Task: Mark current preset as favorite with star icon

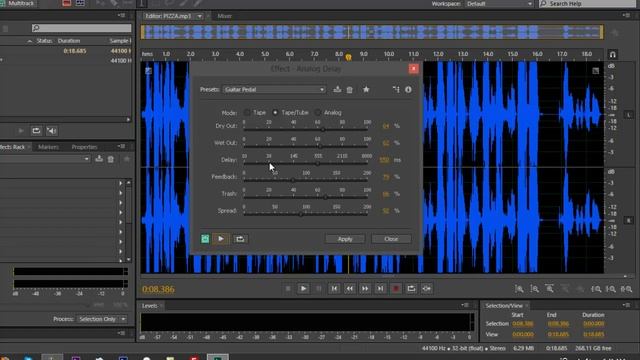Action: click(366, 89)
